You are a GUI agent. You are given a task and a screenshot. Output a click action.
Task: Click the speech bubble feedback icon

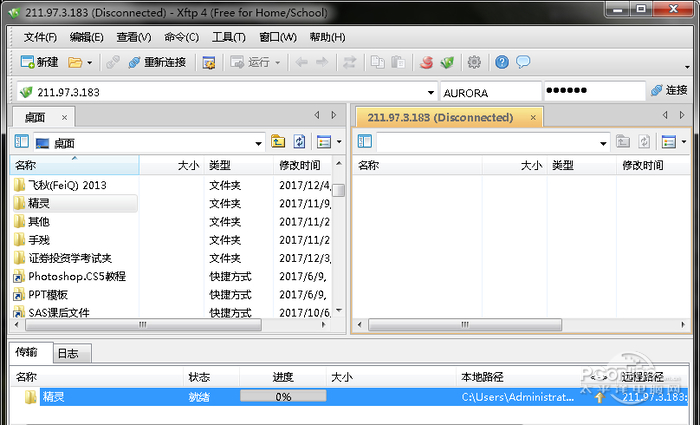tap(522, 62)
